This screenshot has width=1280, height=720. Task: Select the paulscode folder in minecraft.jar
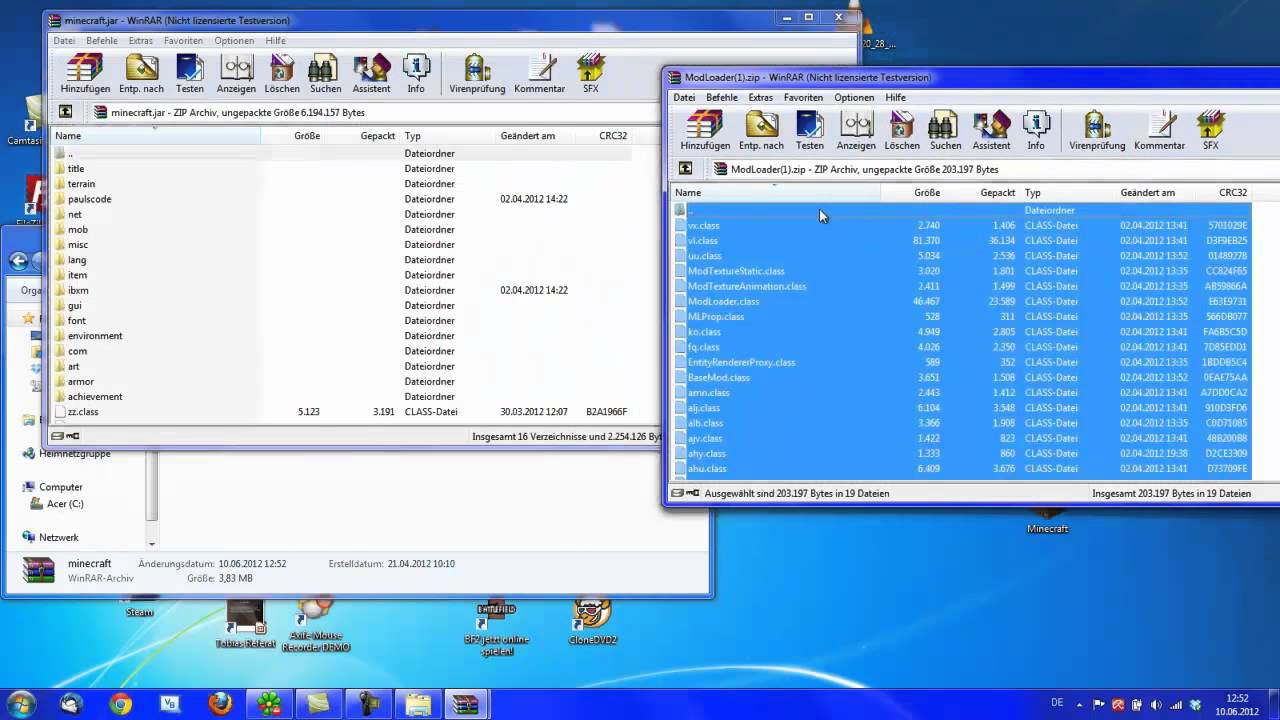coord(89,199)
